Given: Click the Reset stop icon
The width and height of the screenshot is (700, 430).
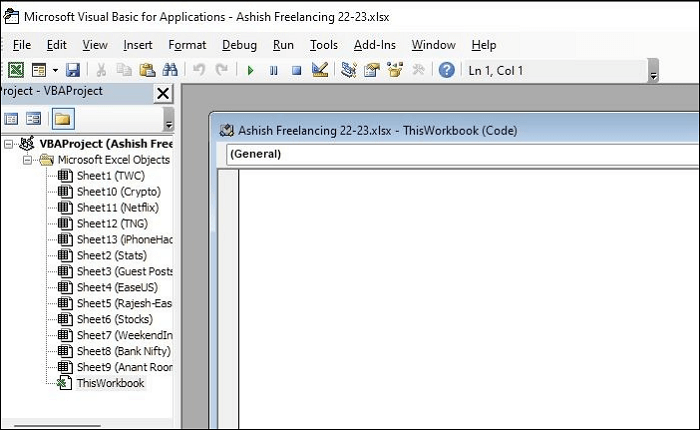Looking at the screenshot, I should (x=296, y=71).
